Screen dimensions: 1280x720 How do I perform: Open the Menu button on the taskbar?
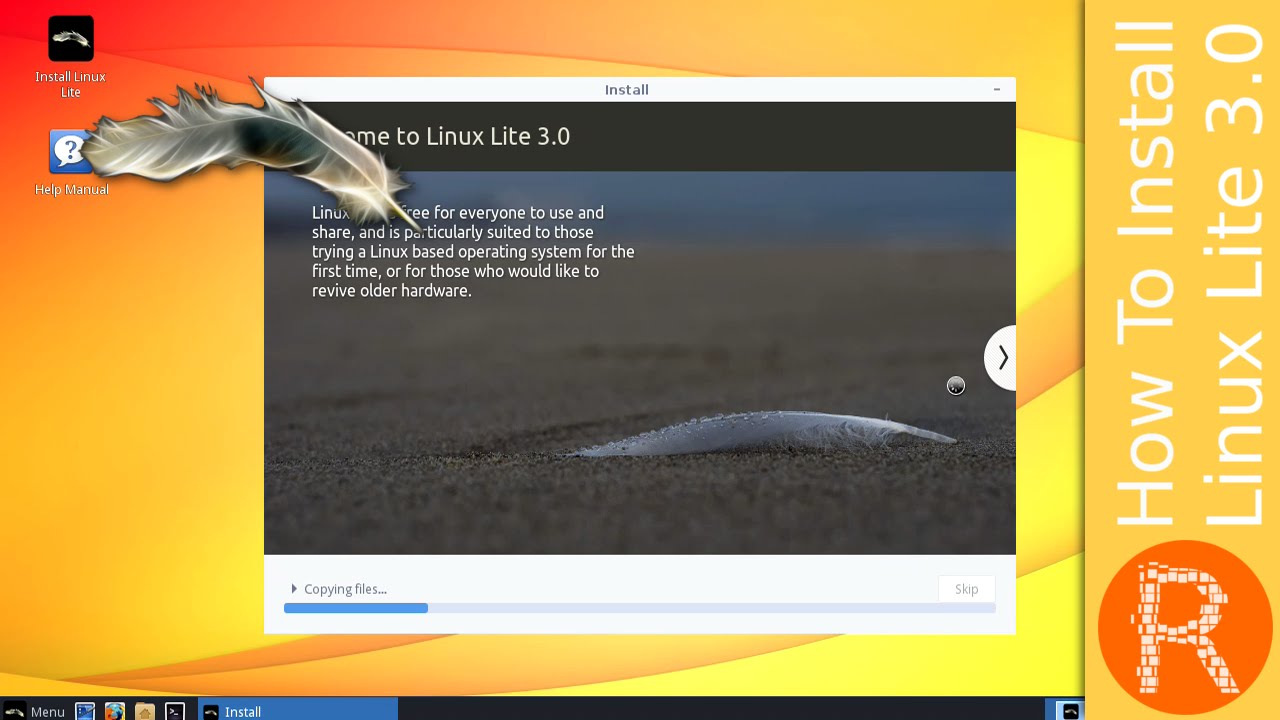coord(35,711)
